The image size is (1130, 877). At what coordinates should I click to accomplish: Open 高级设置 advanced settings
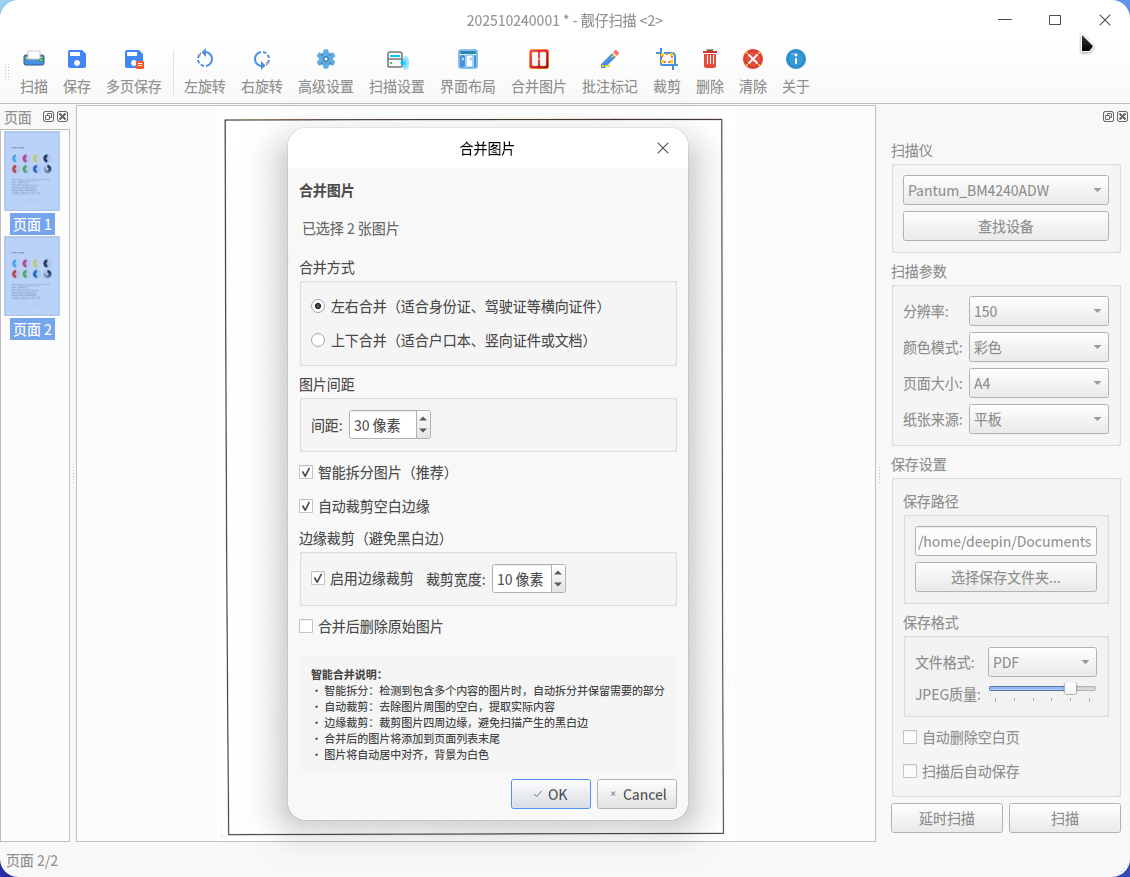click(x=326, y=71)
